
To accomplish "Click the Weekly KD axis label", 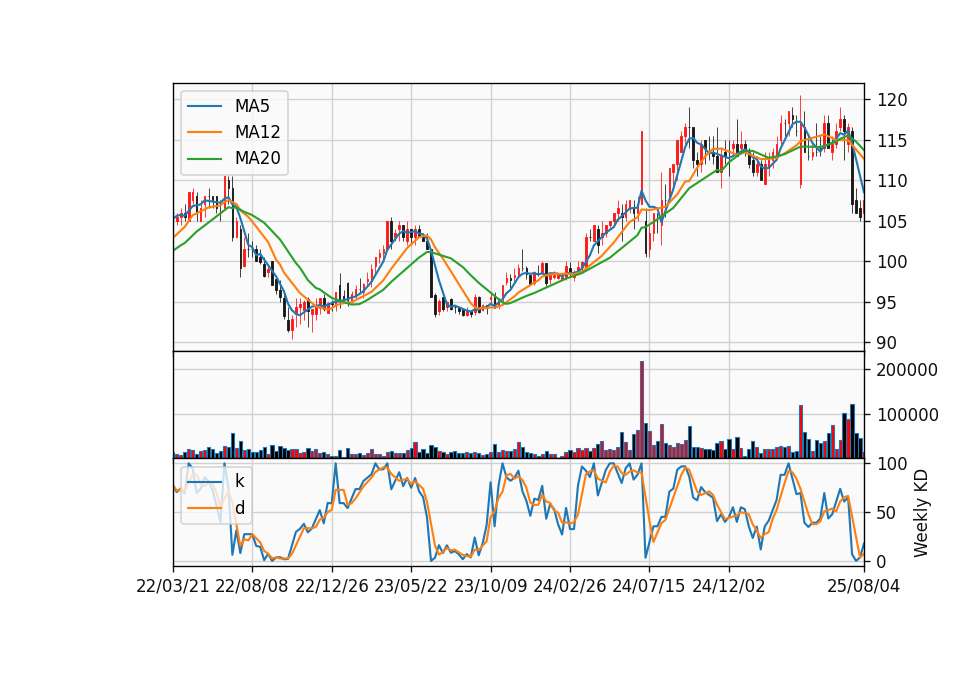I will 921,513.
